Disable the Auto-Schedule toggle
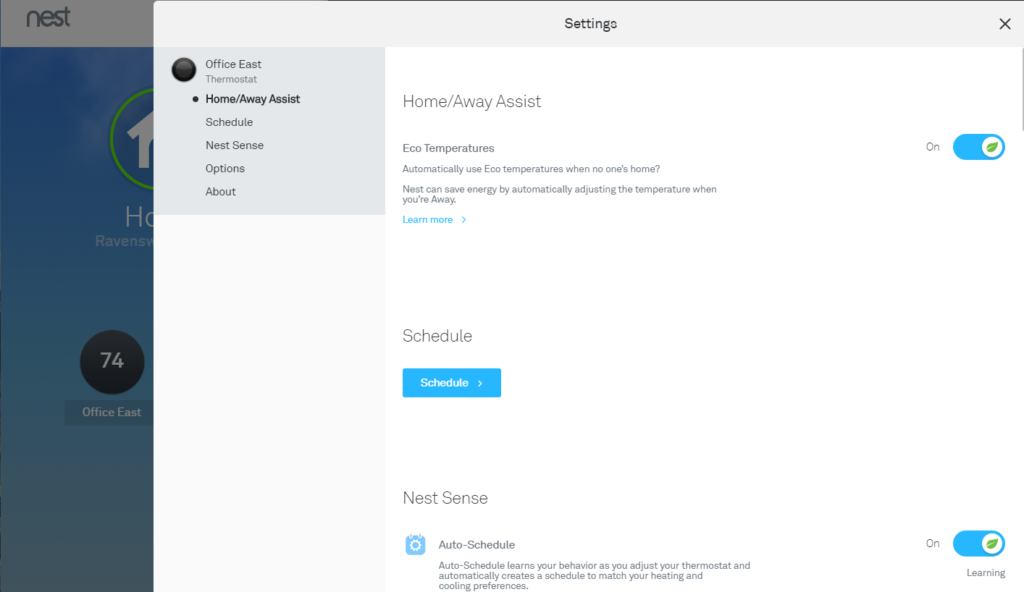Screen dimensions: 1024x592 (x=978, y=544)
